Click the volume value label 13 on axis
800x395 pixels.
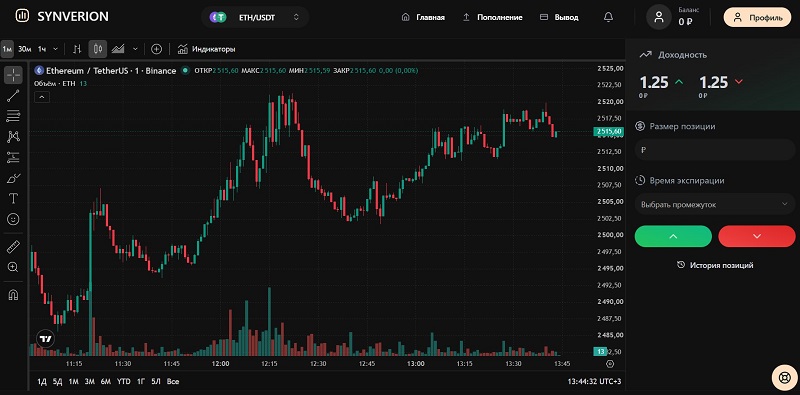pos(601,352)
